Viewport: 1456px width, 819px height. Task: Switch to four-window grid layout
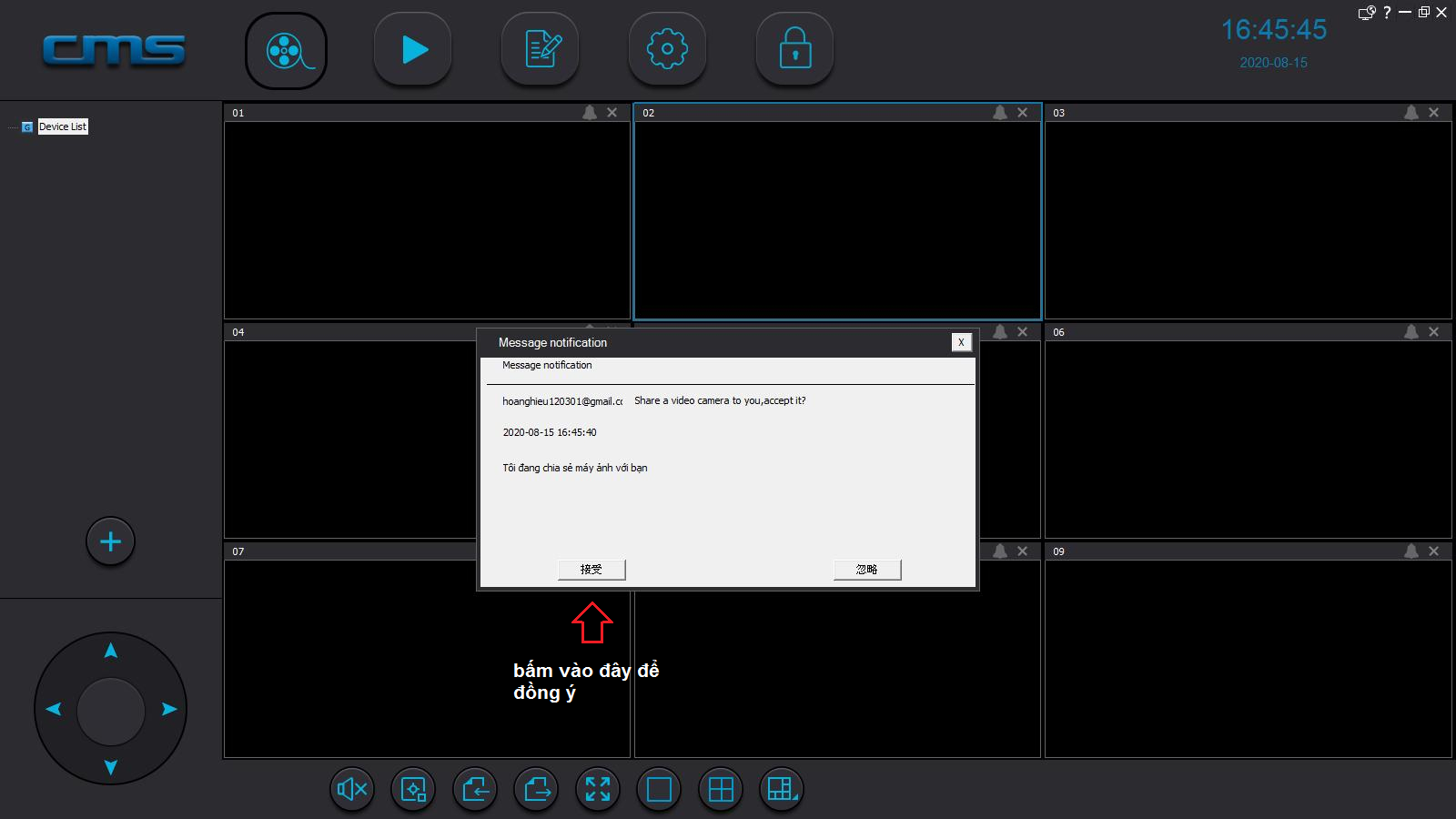[721, 789]
